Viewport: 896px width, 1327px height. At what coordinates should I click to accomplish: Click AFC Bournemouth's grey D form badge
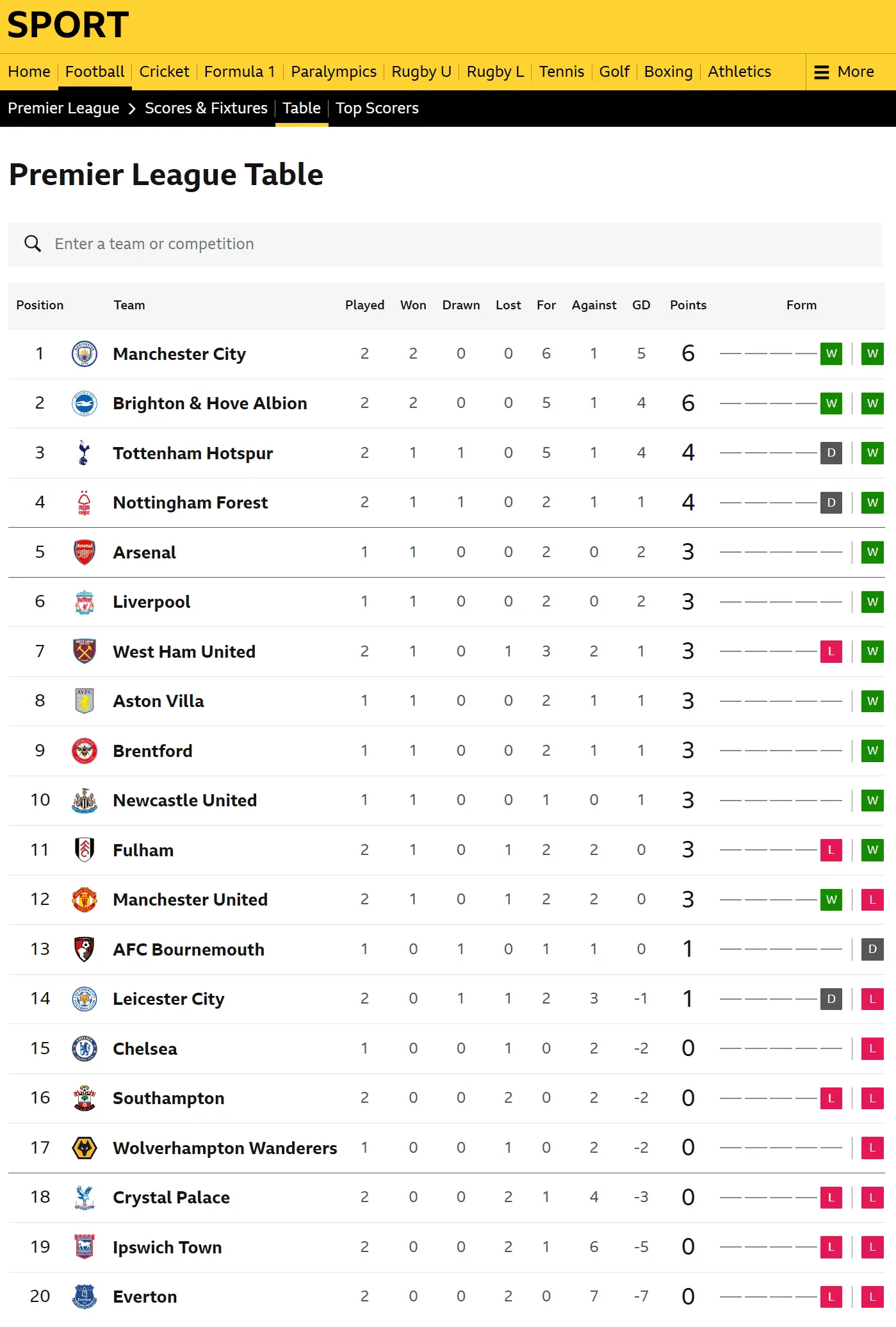click(x=872, y=949)
